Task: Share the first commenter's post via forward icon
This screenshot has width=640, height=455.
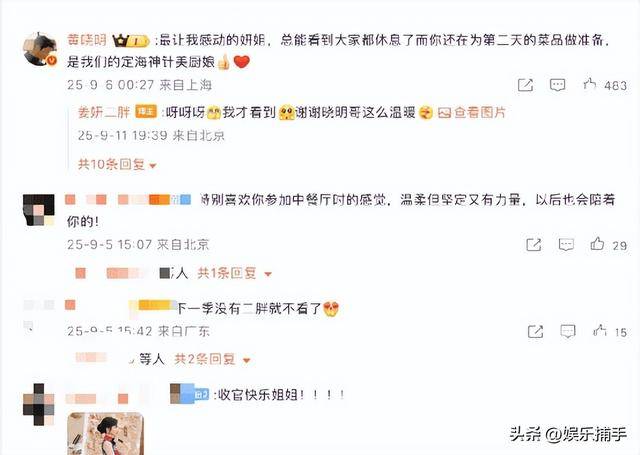Action: point(525,85)
